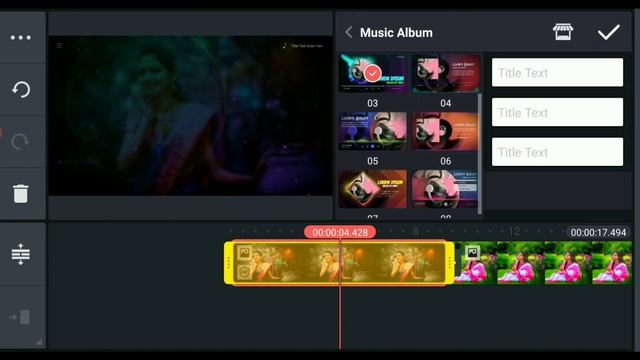Click the playhead time 00:00:04.428
Screen dimensions: 640x360
[x=340, y=232]
